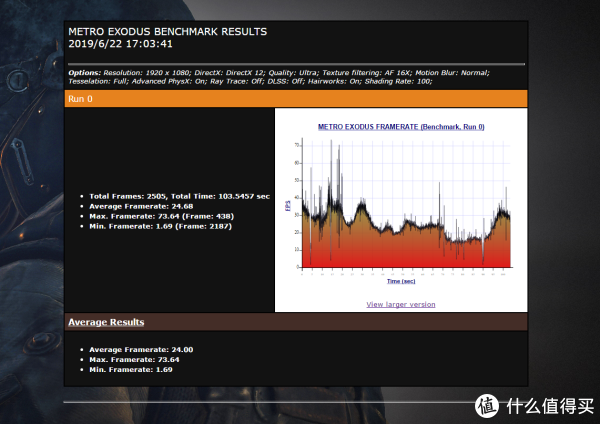Click the Tesselation: Full options line
Screen dimensions: 600x424
tap(250, 81)
